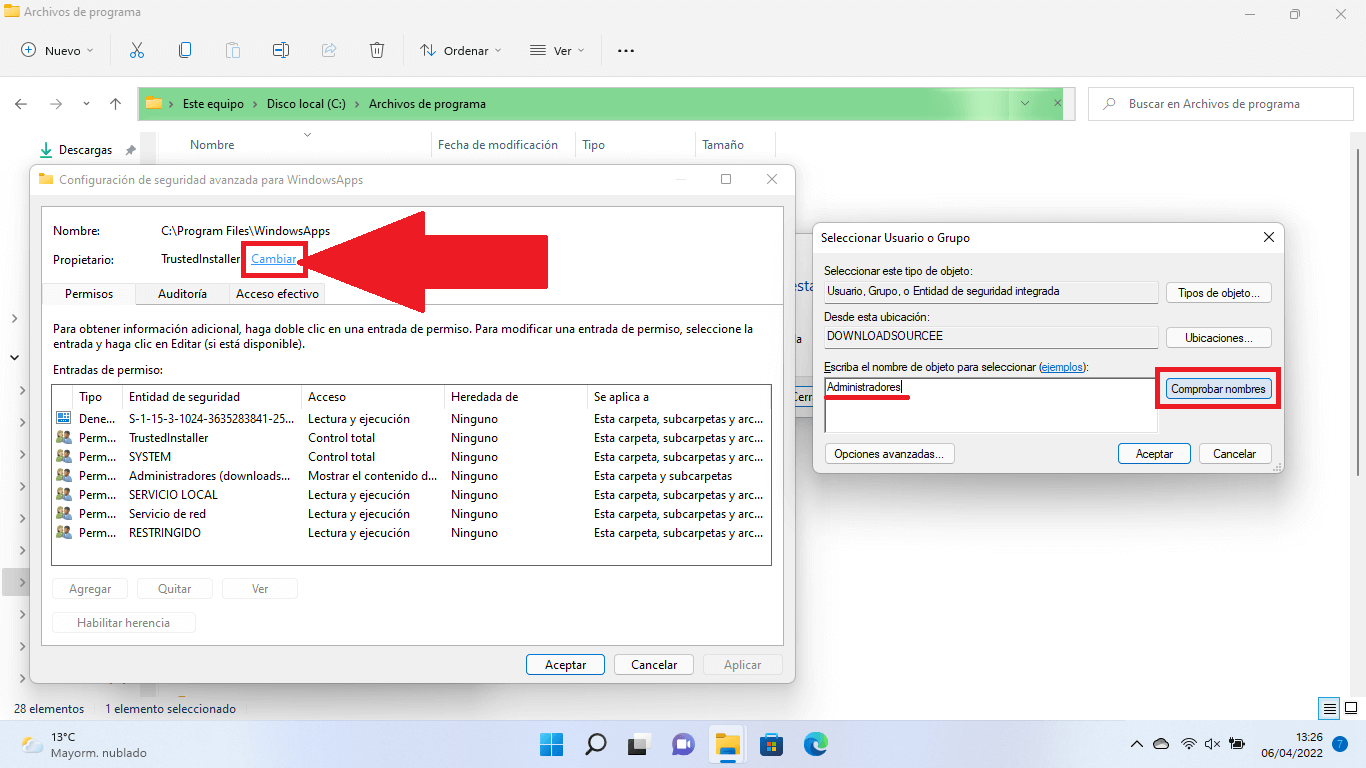Go back with the left arrow
This screenshot has width=1366, height=768.
[21, 104]
